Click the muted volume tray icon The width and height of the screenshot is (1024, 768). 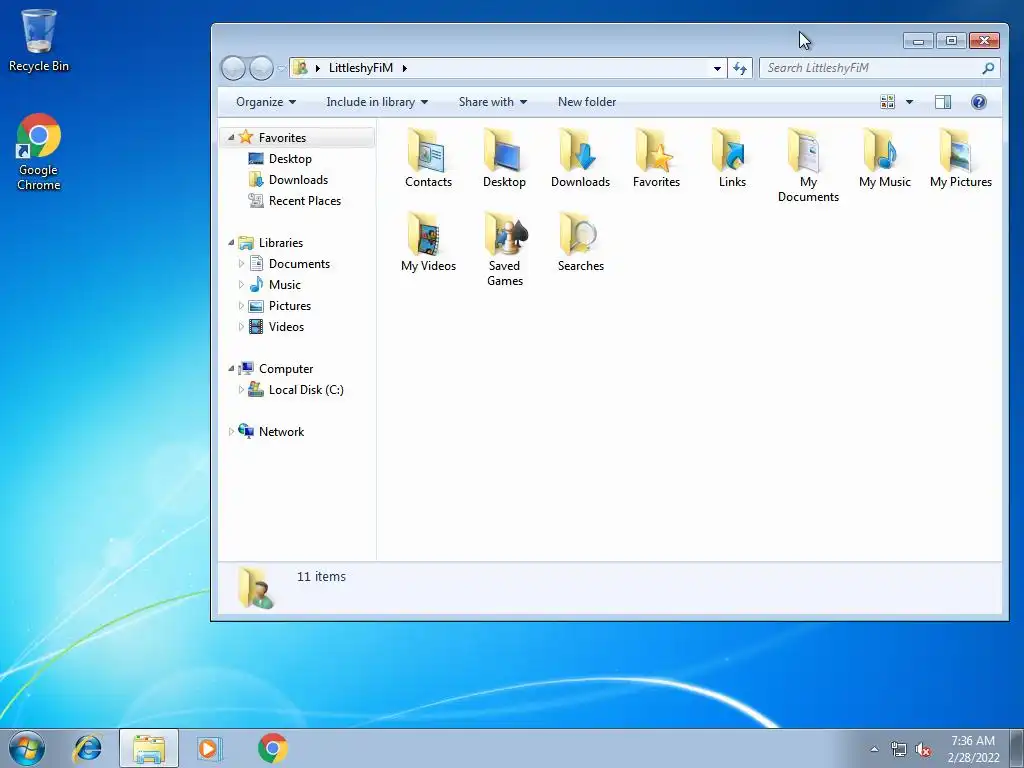point(923,750)
